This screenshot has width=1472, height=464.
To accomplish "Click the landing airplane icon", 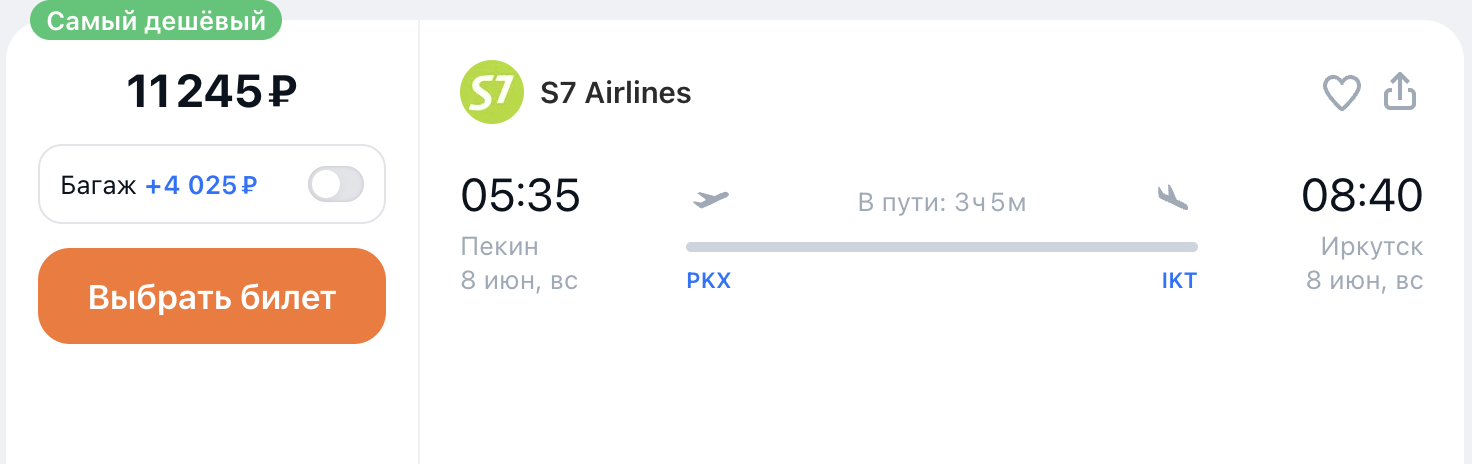I will tap(1172, 197).
